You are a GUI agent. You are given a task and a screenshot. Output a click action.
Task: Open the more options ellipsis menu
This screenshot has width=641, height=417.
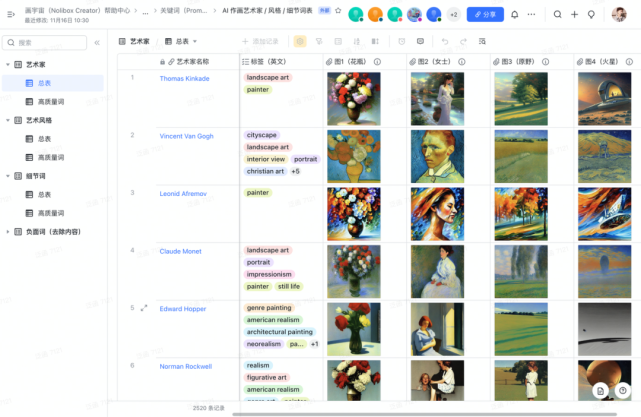click(x=531, y=14)
